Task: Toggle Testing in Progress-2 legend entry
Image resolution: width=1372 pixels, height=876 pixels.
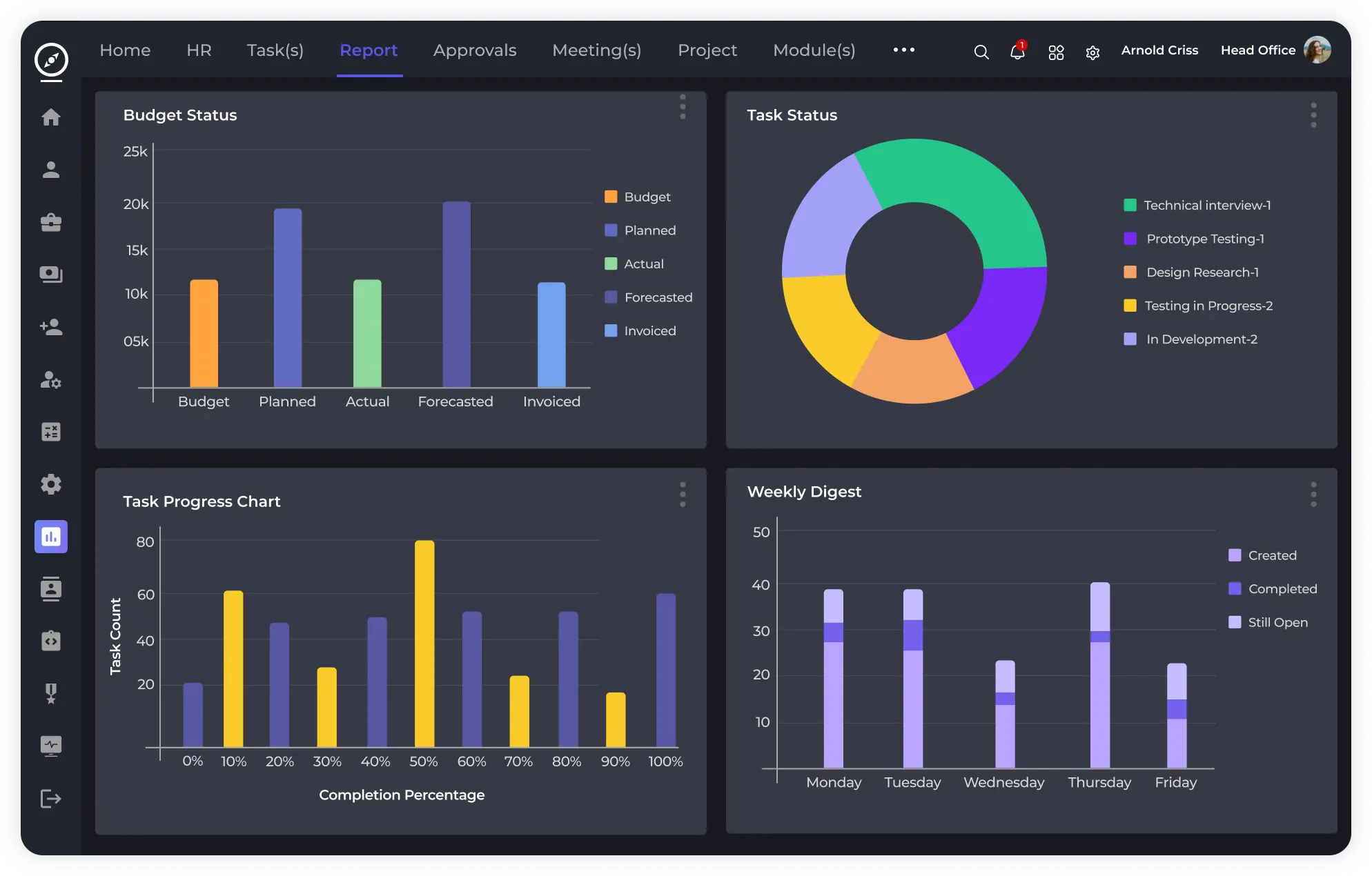Action: point(1198,306)
